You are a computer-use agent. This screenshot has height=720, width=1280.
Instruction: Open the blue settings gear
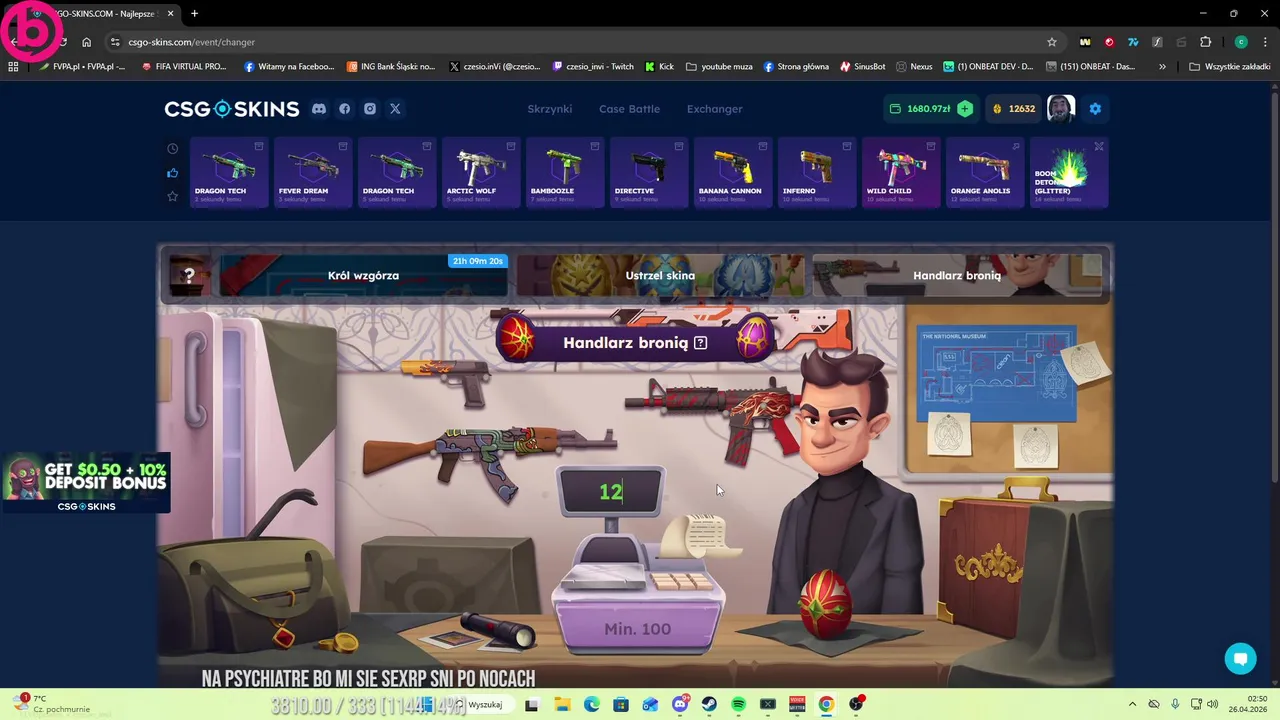coord(1095,109)
